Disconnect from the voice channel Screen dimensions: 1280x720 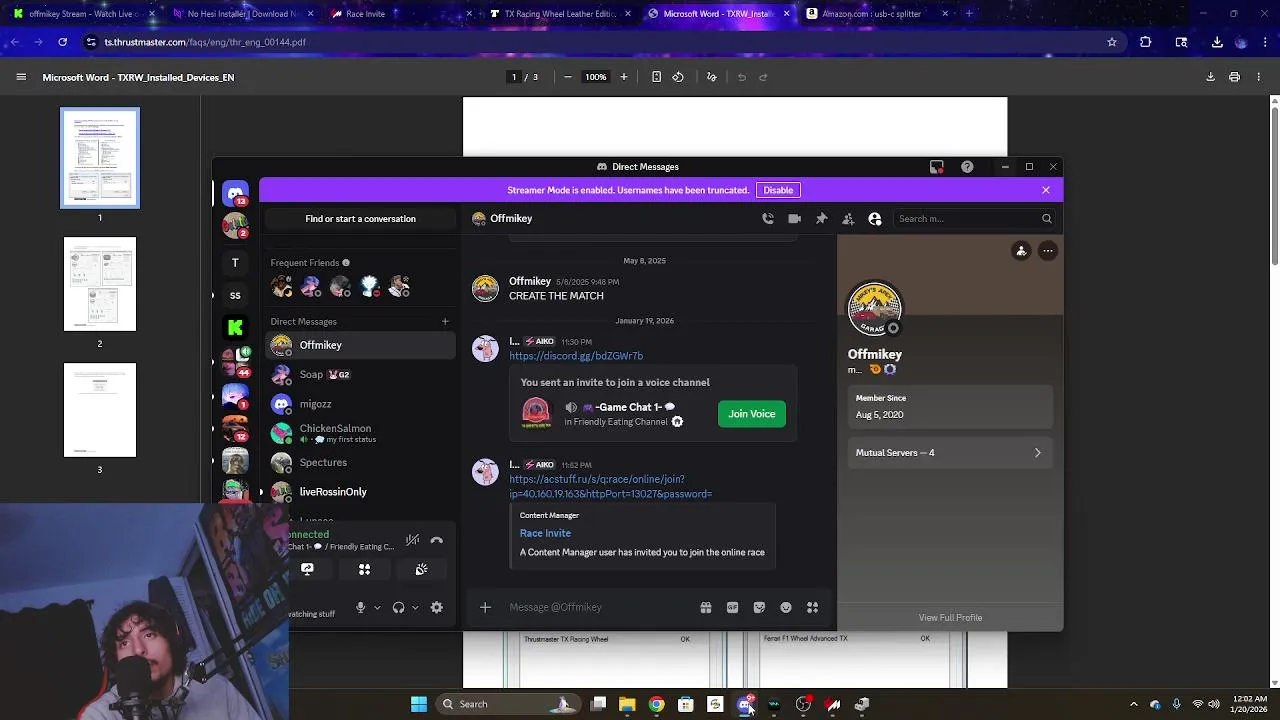pos(437,540)
